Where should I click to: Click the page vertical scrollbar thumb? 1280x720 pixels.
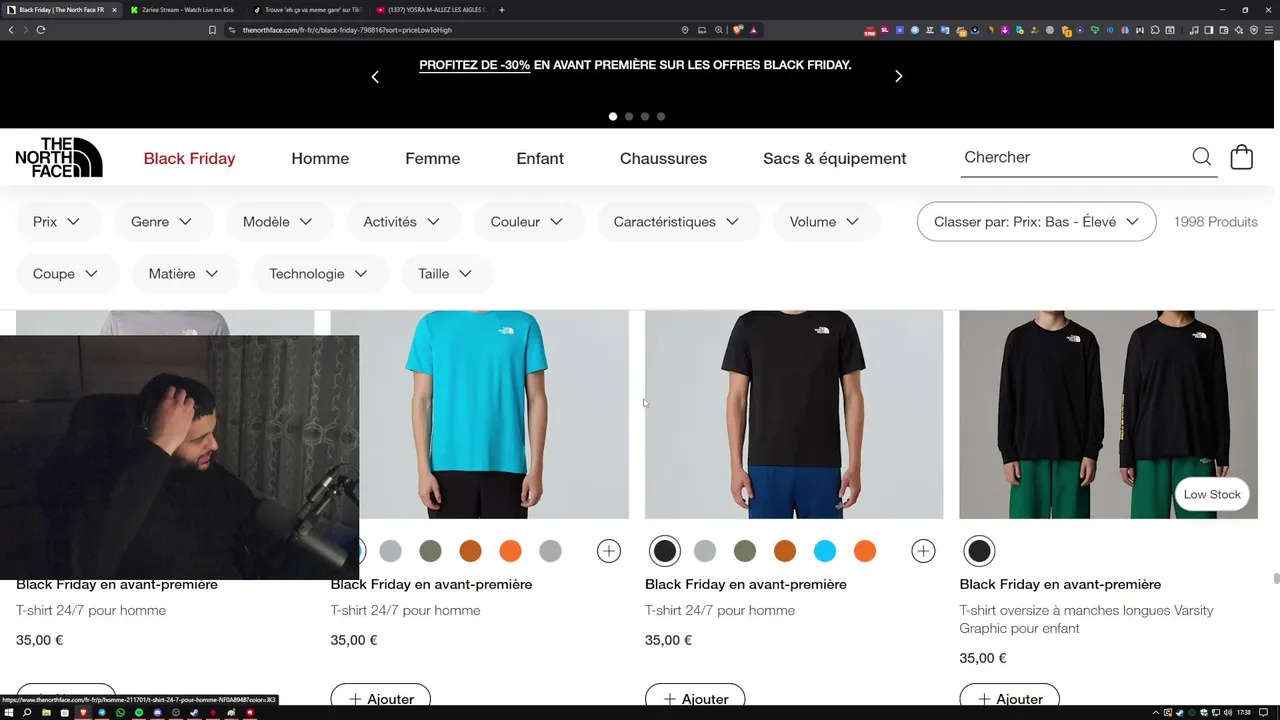pos(1275,581)
